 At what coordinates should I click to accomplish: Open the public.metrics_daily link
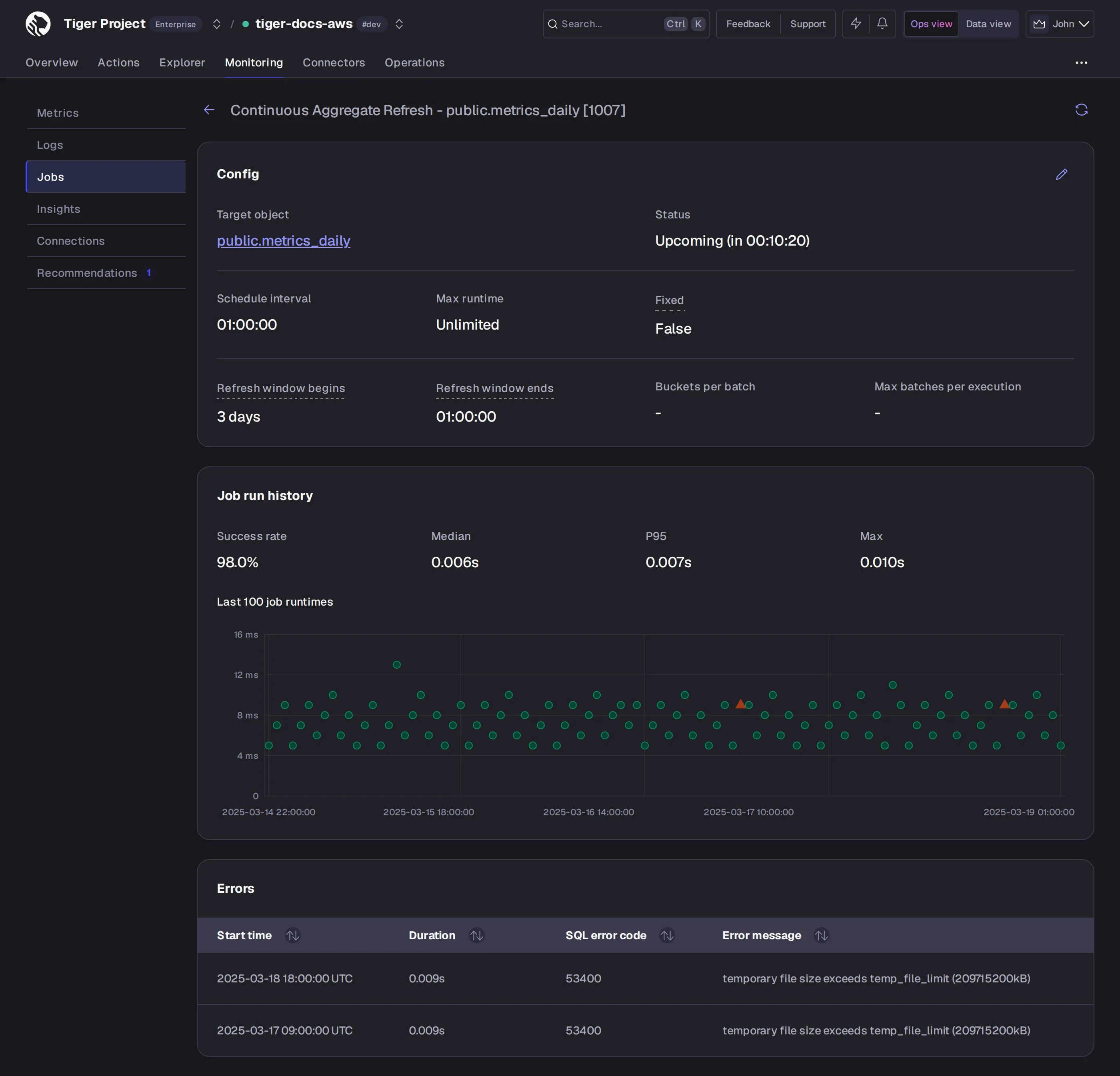[284, 240]
